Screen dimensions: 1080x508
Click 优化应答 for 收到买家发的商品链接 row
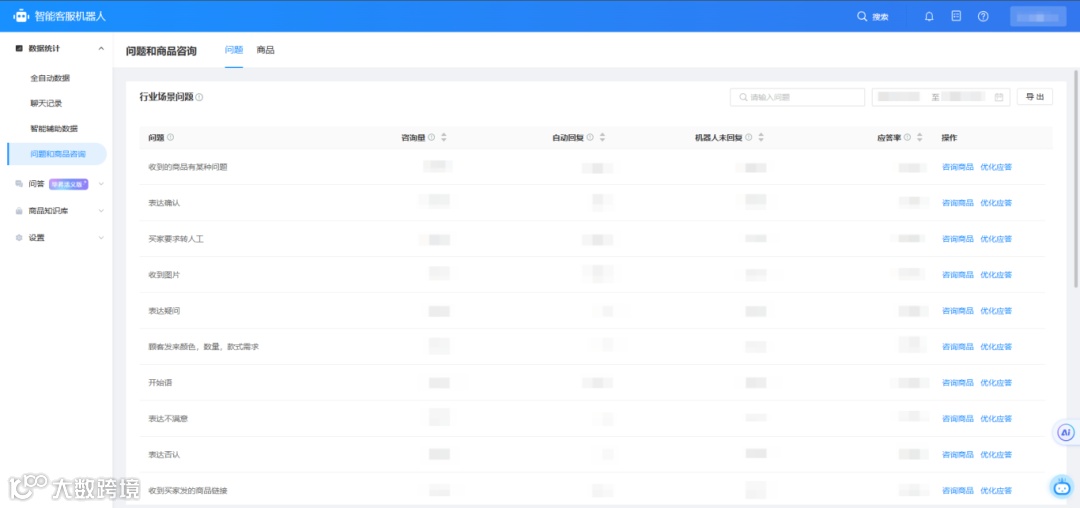[x=996, y=490]
